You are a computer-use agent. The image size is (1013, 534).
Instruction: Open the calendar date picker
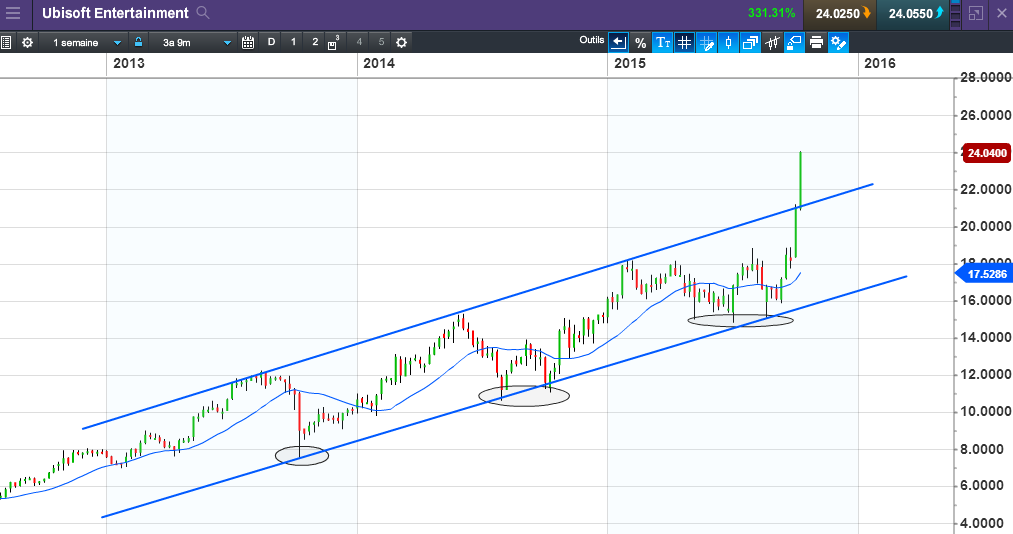pyautogui.click(x=248, y=43)
